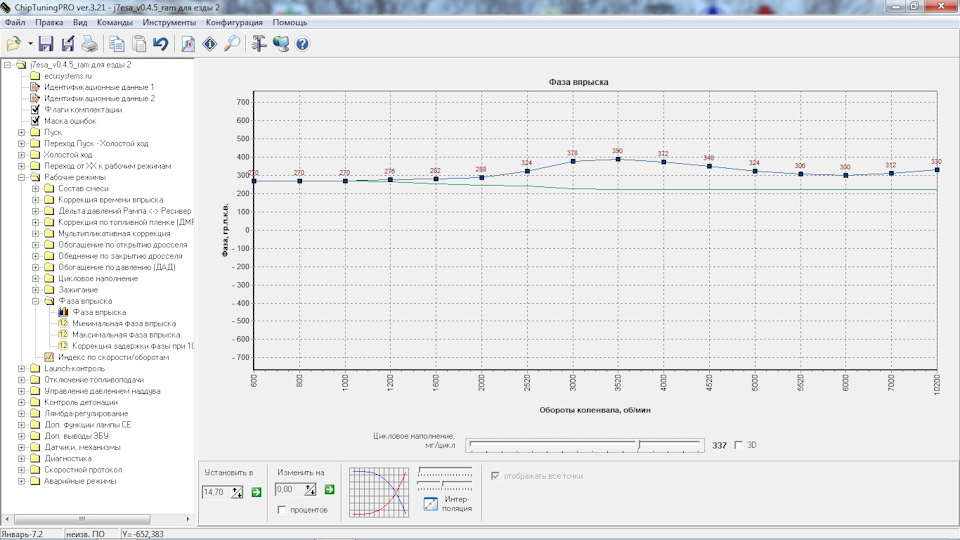
Task: Open the Файл menu
Action: pos(15,22)
